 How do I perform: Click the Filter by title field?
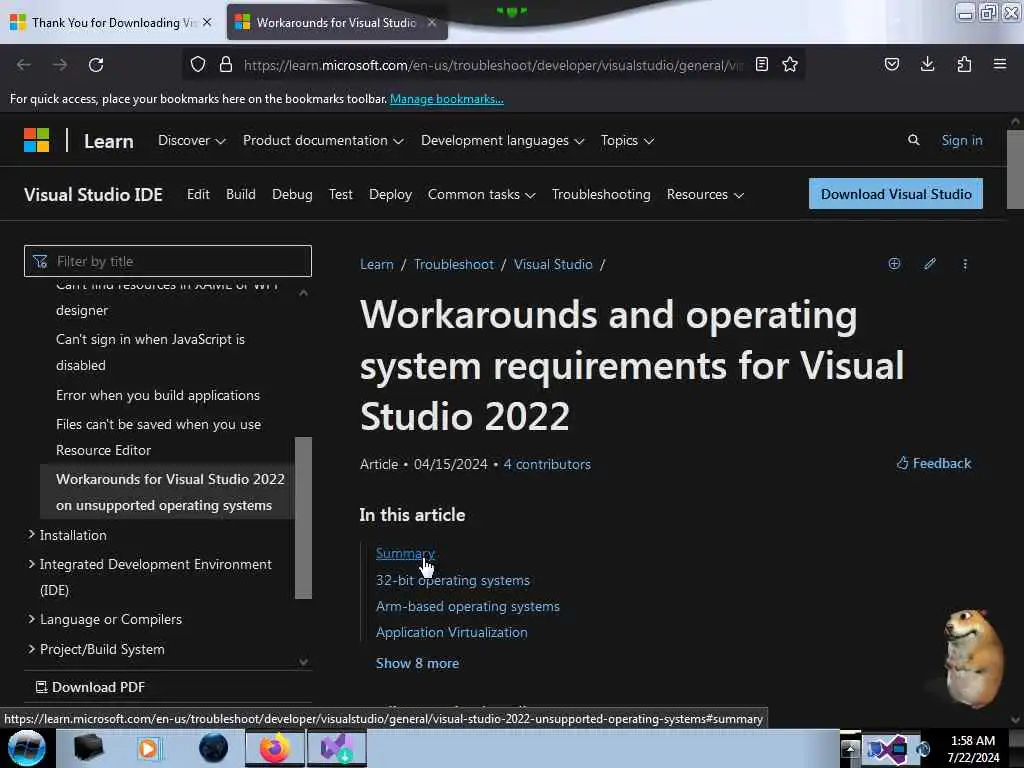pyautogui.click(x=168, y=261)
